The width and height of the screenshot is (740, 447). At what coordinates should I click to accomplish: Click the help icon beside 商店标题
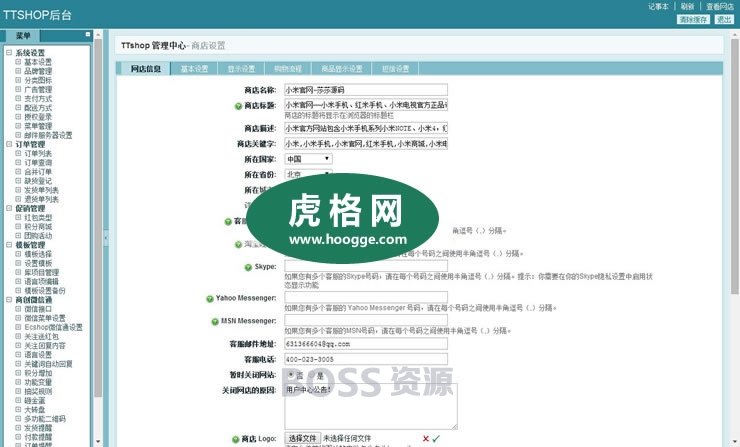(238, 106)
